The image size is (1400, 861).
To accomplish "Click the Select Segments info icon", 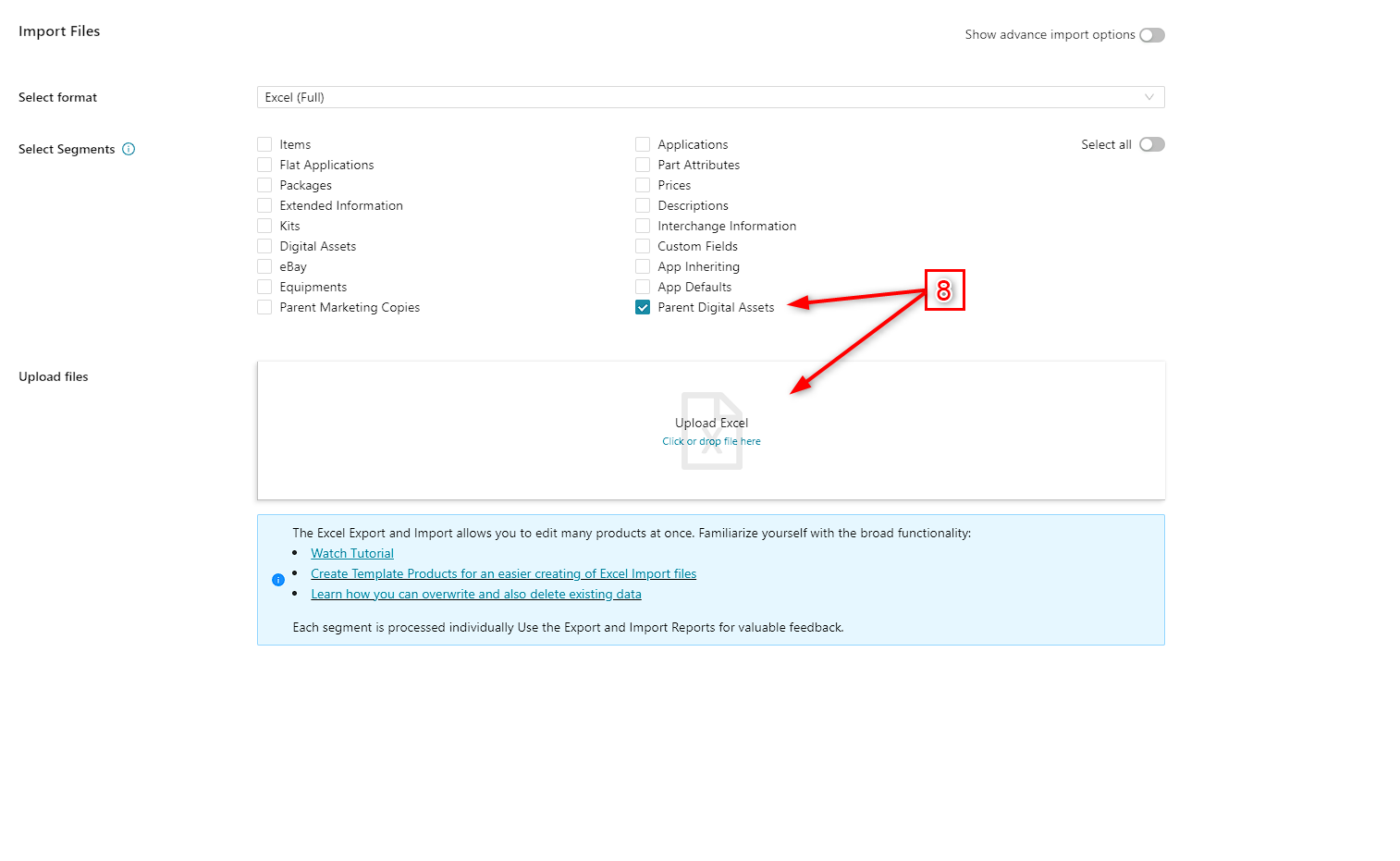I will [129, 149].
